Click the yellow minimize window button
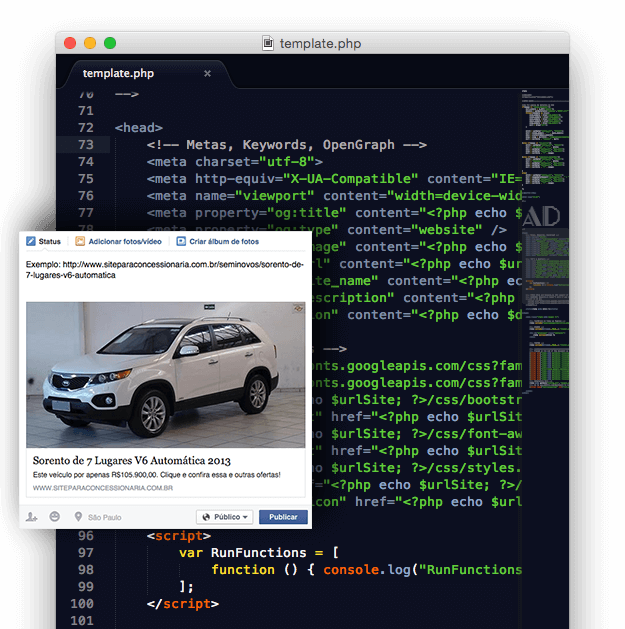The width and height of the screenshot is (625, 629). (90, 43)
